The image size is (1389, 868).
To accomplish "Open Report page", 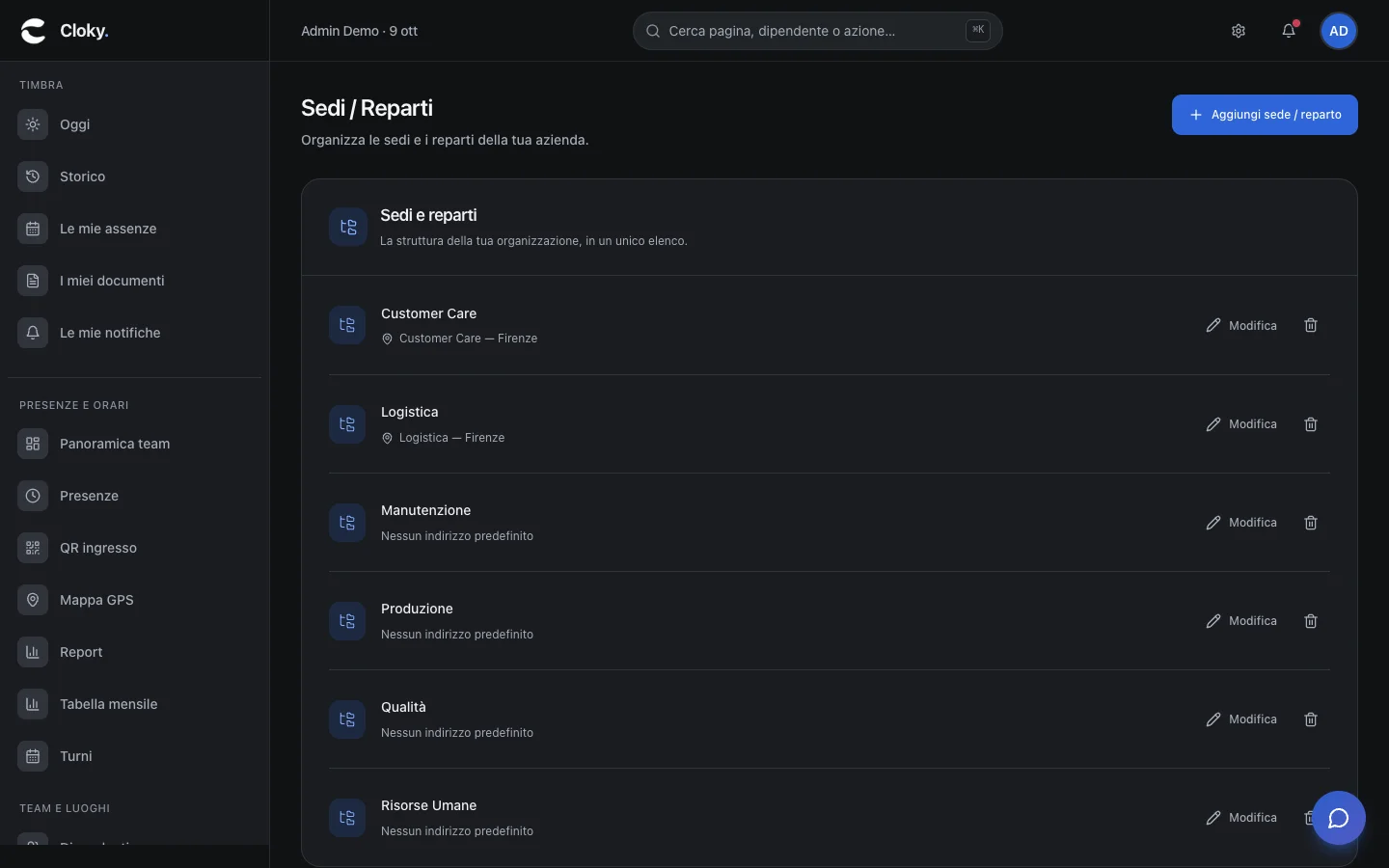I will [x=134, y=652].
